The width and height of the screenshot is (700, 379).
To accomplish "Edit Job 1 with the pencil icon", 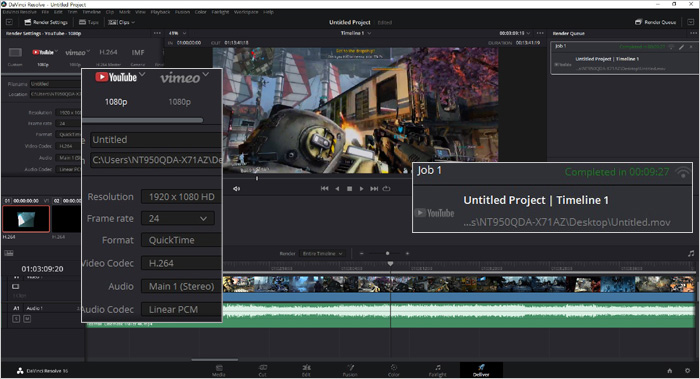I will click(682, 46).
